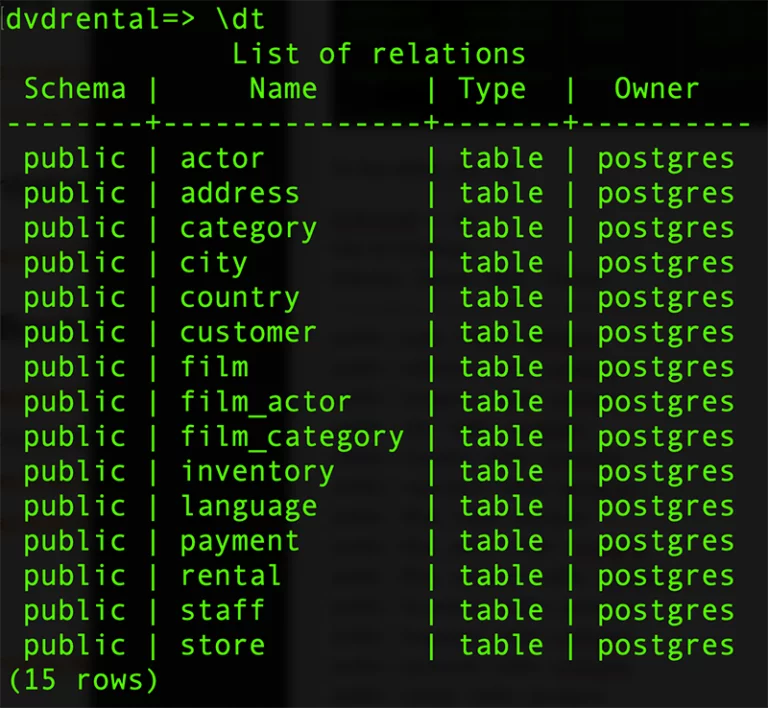Select the 'language' table name
This screenshot has width=768, height=708.
click(x=248, y=507)
